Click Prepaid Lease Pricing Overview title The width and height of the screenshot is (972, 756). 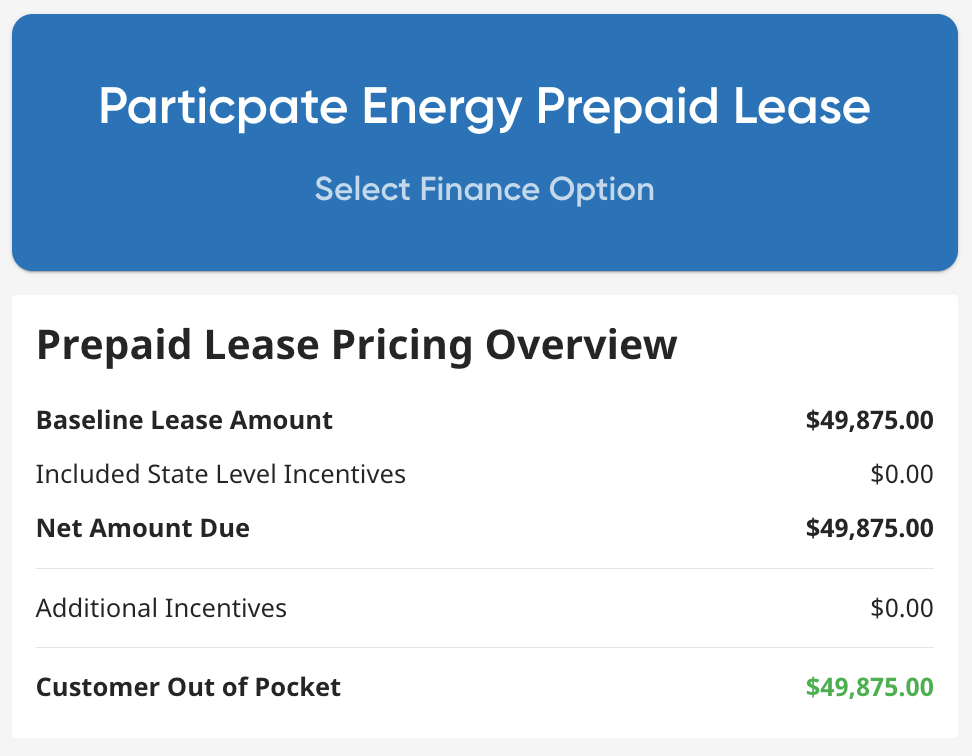coord(356,345)
